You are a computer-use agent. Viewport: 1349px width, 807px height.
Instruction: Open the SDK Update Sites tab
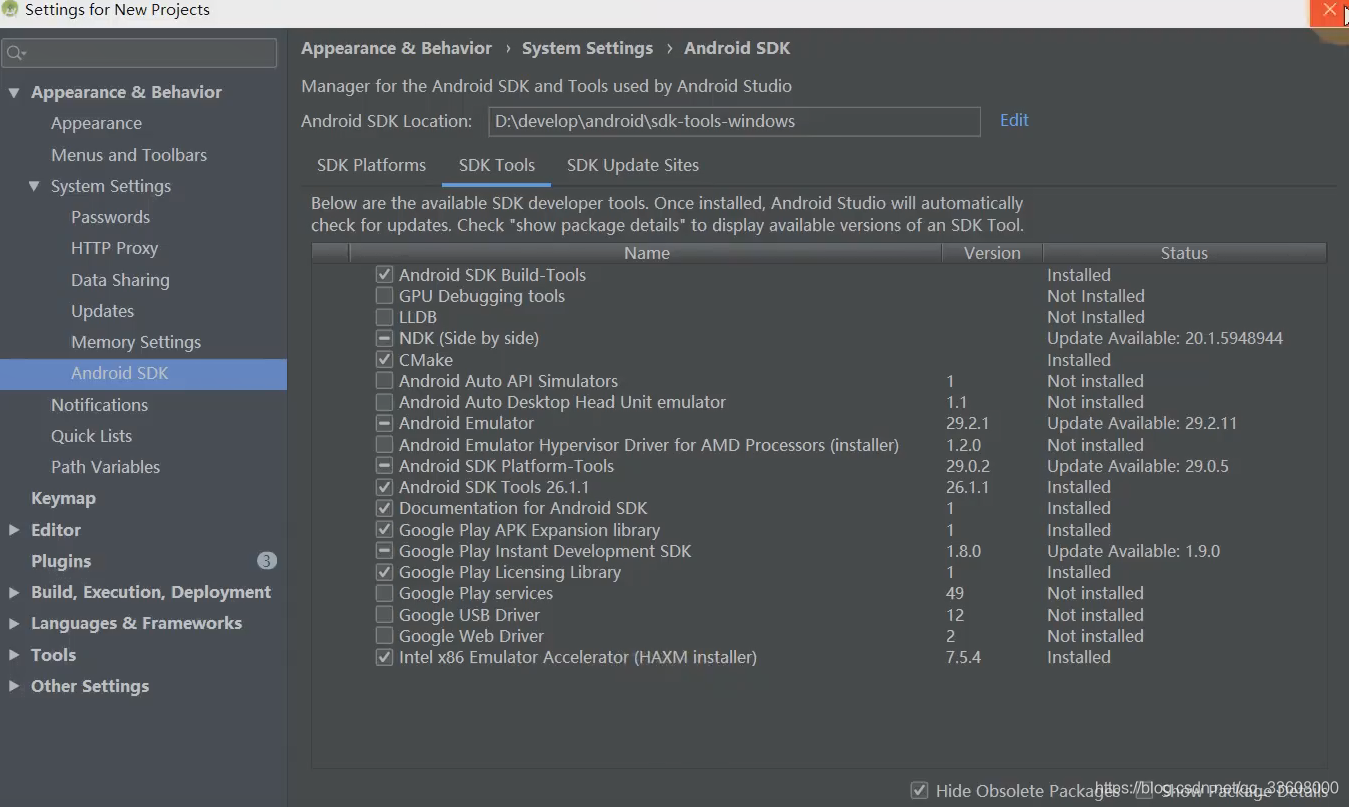coord(633,166)
